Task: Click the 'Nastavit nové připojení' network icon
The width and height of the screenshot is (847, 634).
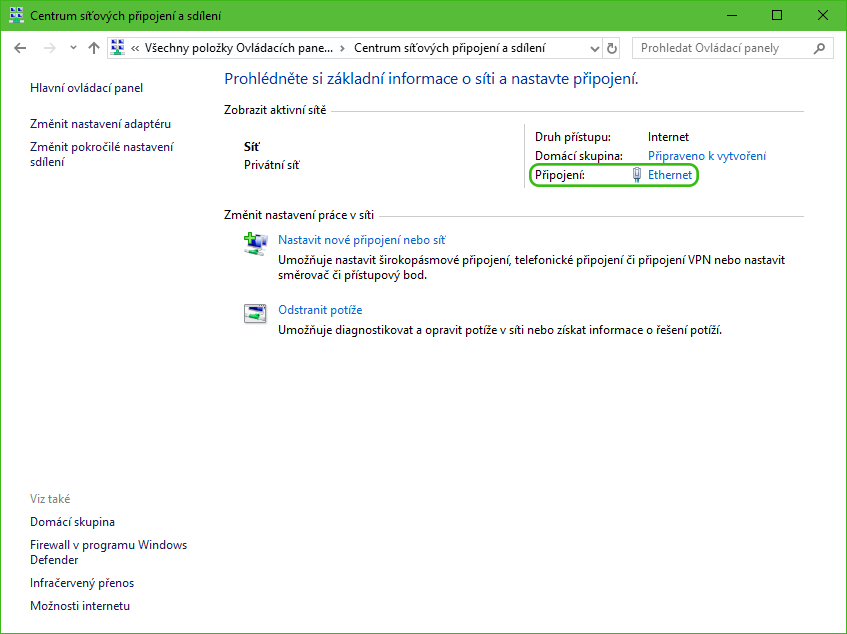Action: click(x=256, y=243)
